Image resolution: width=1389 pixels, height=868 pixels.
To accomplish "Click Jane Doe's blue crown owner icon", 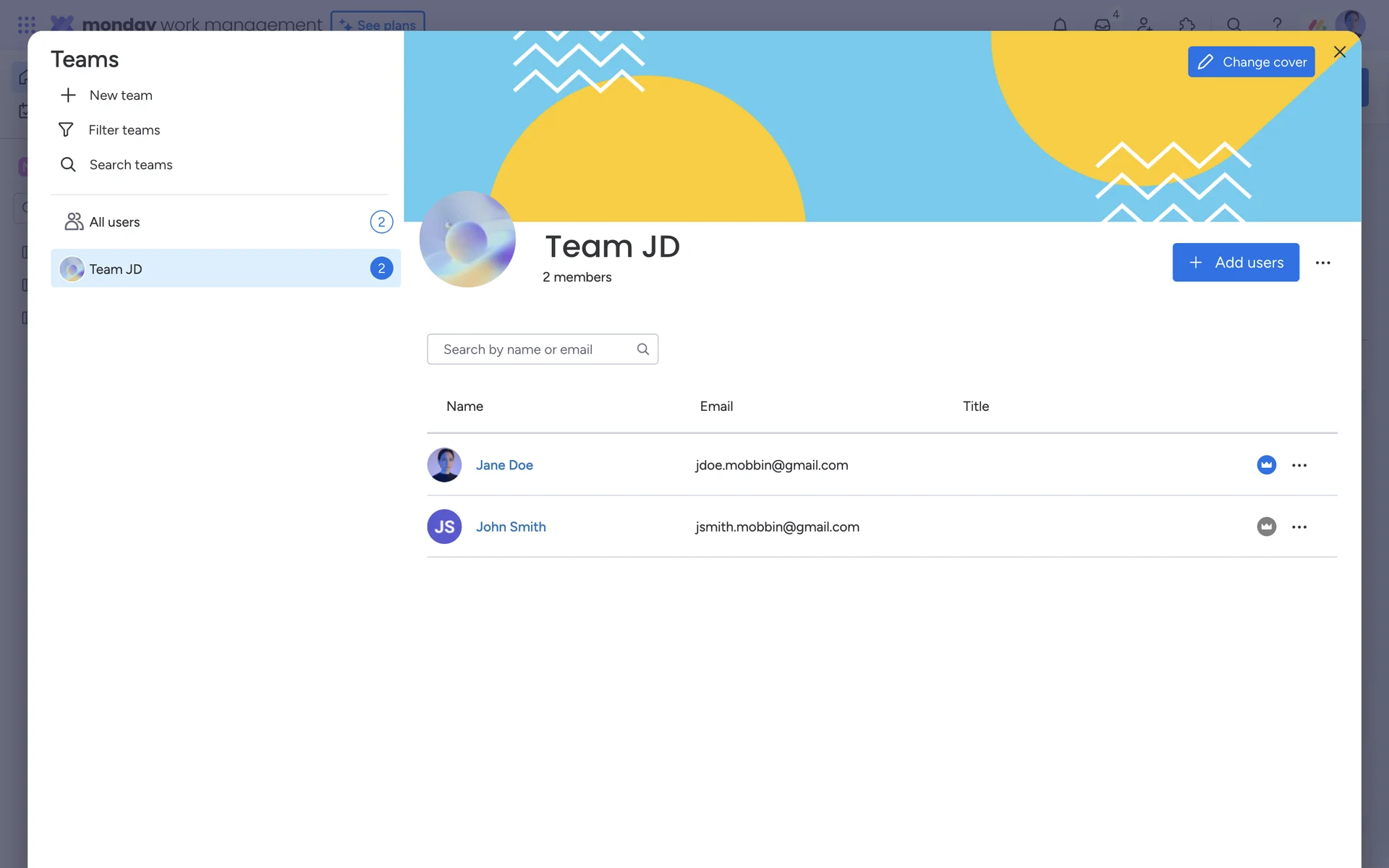I will click(1266, 465).
